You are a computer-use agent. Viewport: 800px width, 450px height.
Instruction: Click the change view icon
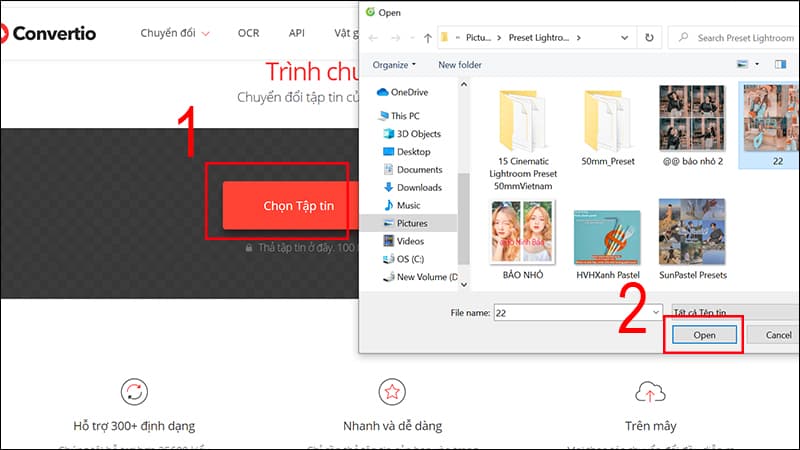[x=743, y=64]
